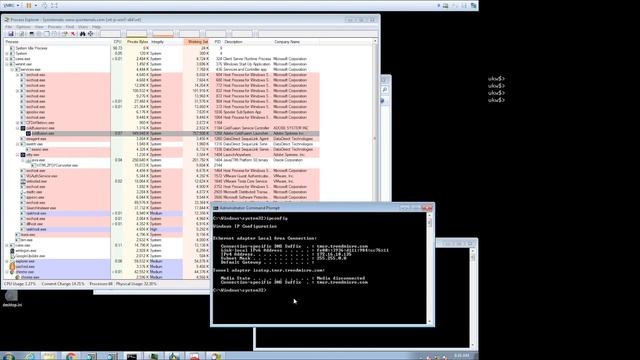This screenshot has width=640, height=360.
Task: Open the dropdown arrow beside the pause icon
Action: (36, 5)
